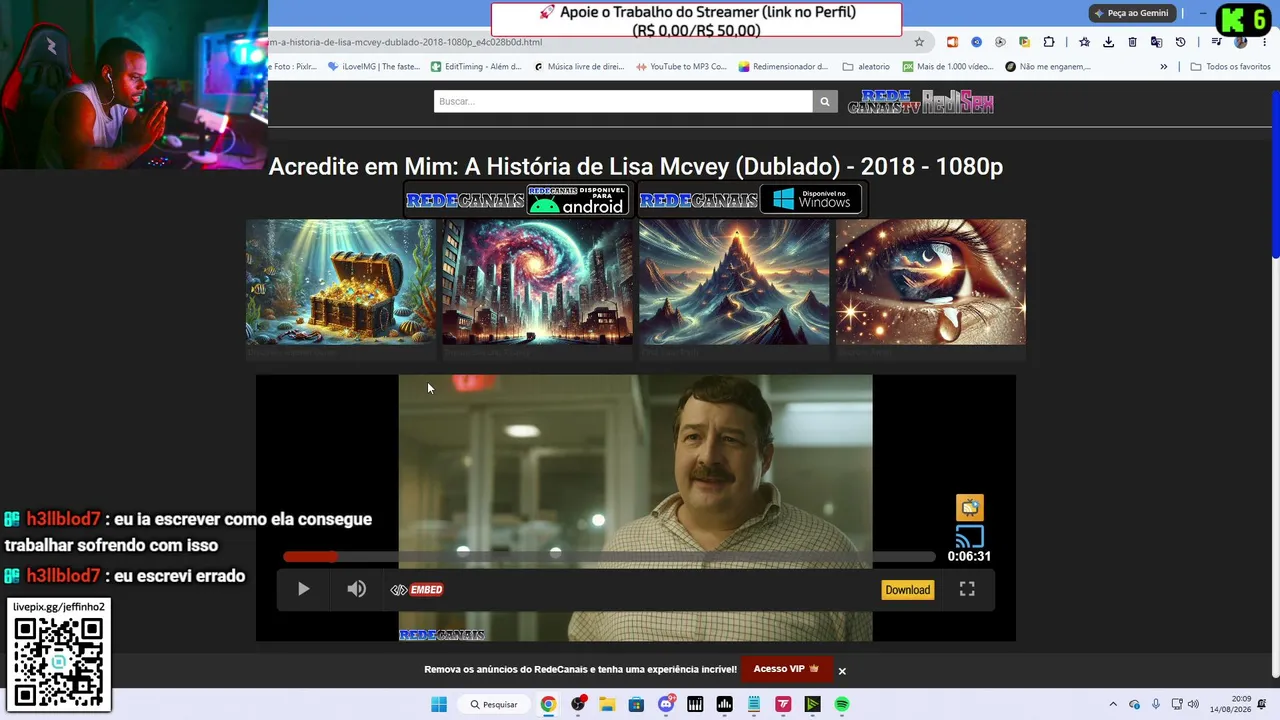
Task: Click the system tray microphone icon
Action: point(1156,704)
